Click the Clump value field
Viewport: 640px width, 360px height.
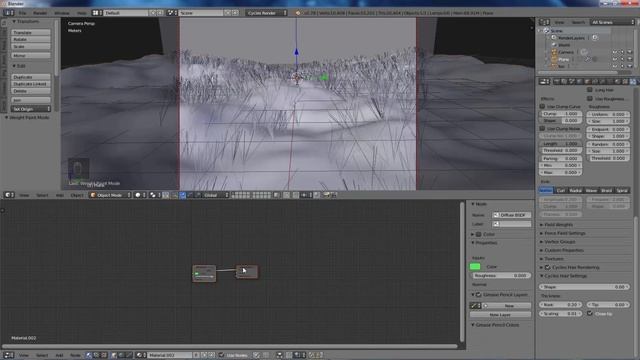(561, 113)
